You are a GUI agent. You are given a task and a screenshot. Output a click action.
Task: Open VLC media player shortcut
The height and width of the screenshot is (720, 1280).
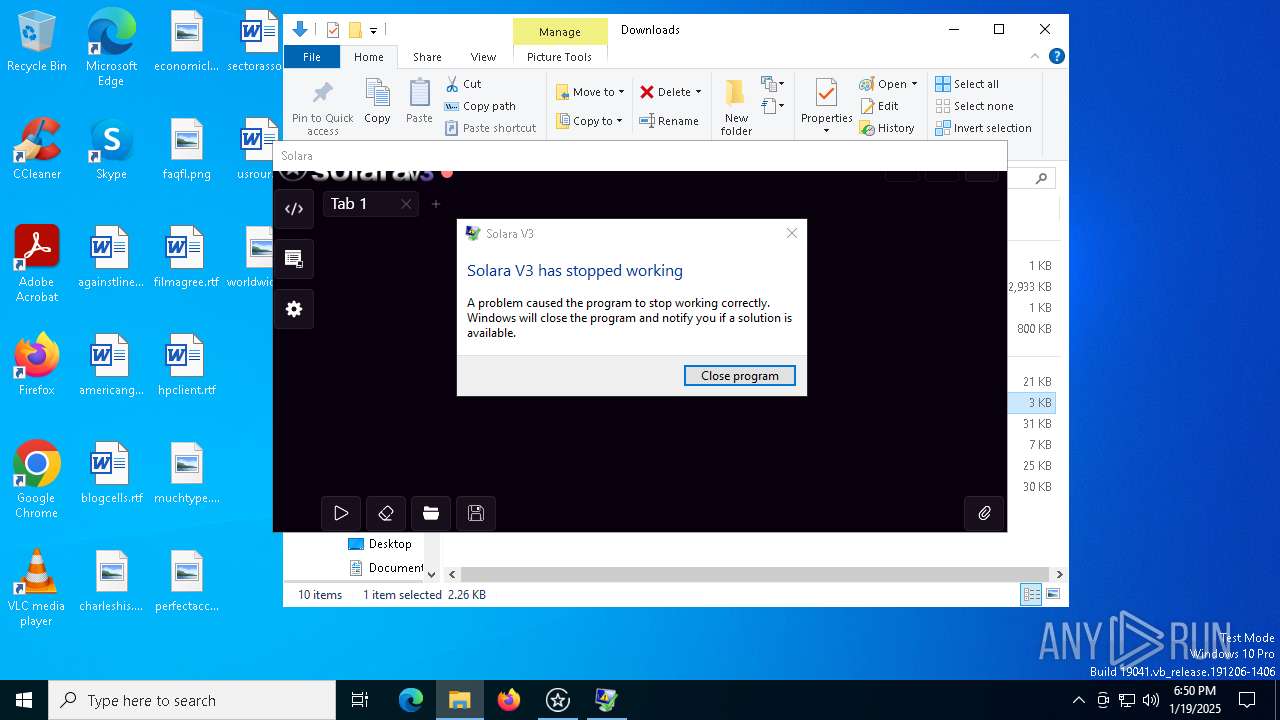[37, 588]
